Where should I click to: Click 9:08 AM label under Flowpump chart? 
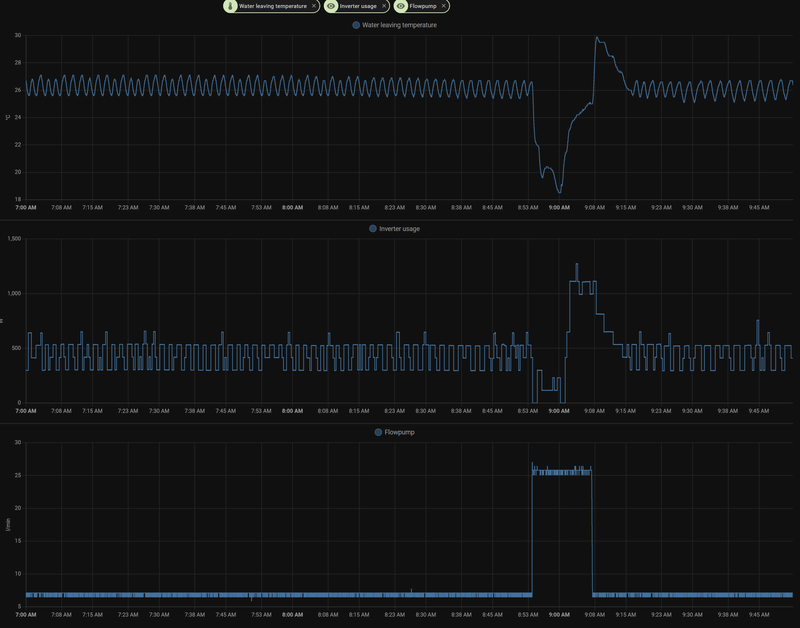594,615
